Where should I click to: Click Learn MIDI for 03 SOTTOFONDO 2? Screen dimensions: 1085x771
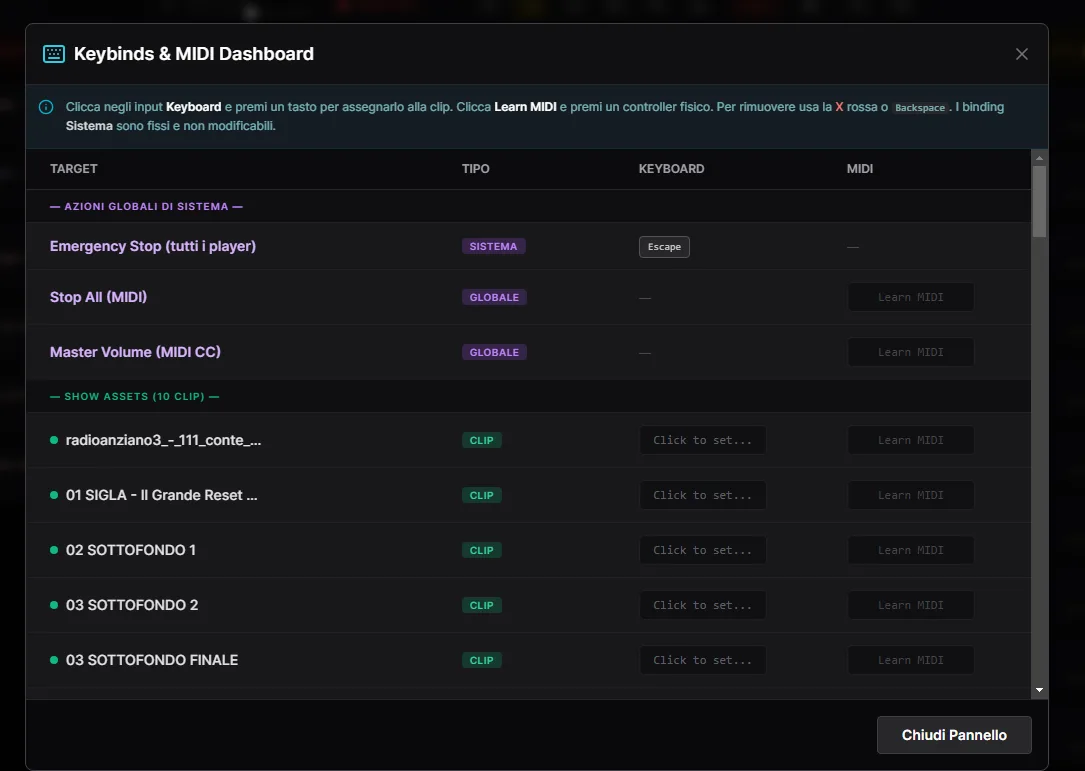point(911,605)
